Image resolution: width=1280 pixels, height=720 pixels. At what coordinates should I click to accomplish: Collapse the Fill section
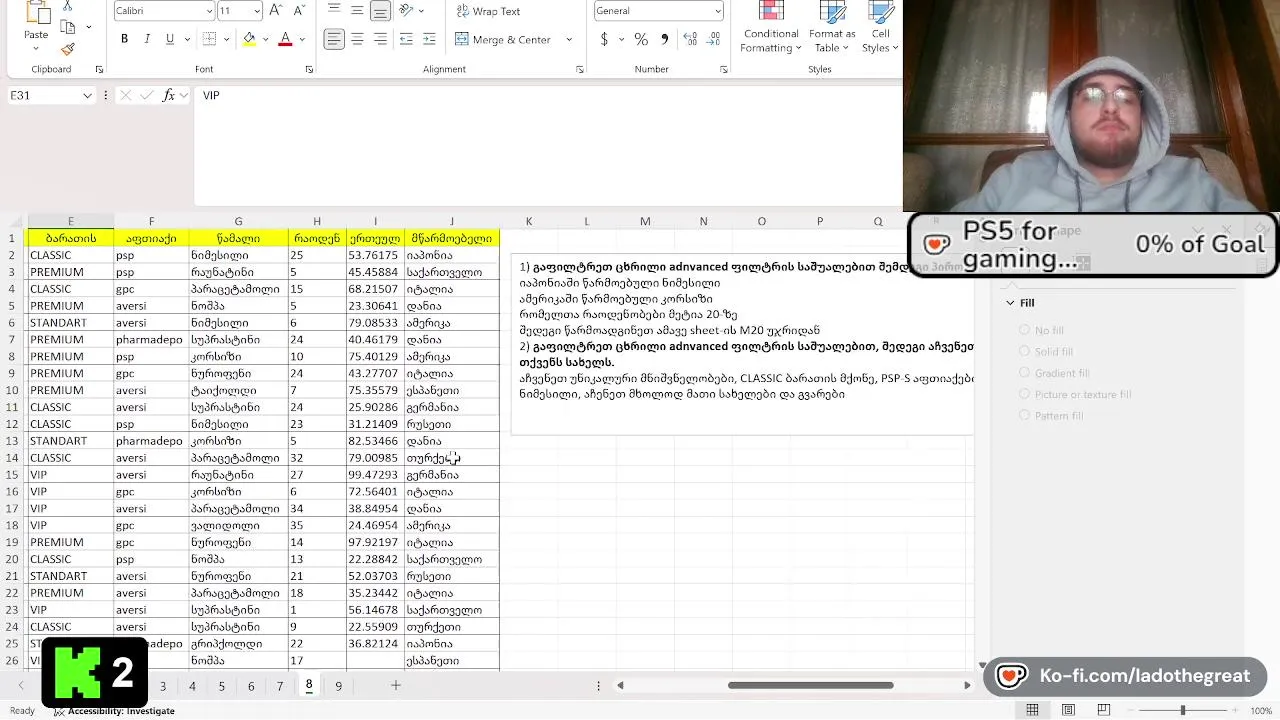(x=1010, y=302)
